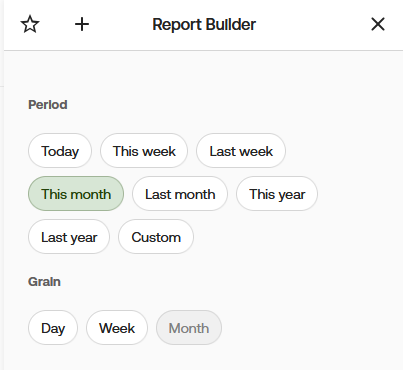This screenshot has height=370, width=403.
Task: Click the empty area below the Grain chips
Action: 203,358
